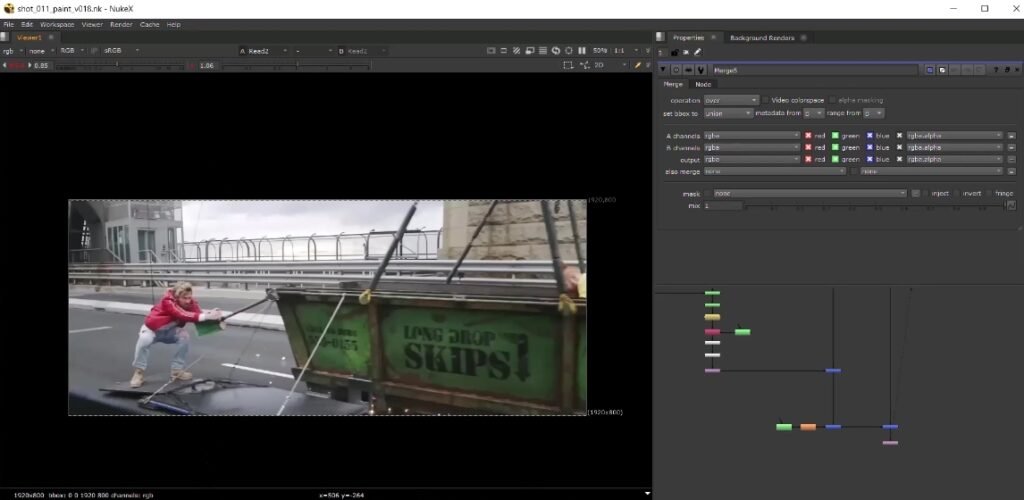The width and height of the screenshot is (1024, 500).
Task: Switch to the Properties tab
Action: [688, 37]
